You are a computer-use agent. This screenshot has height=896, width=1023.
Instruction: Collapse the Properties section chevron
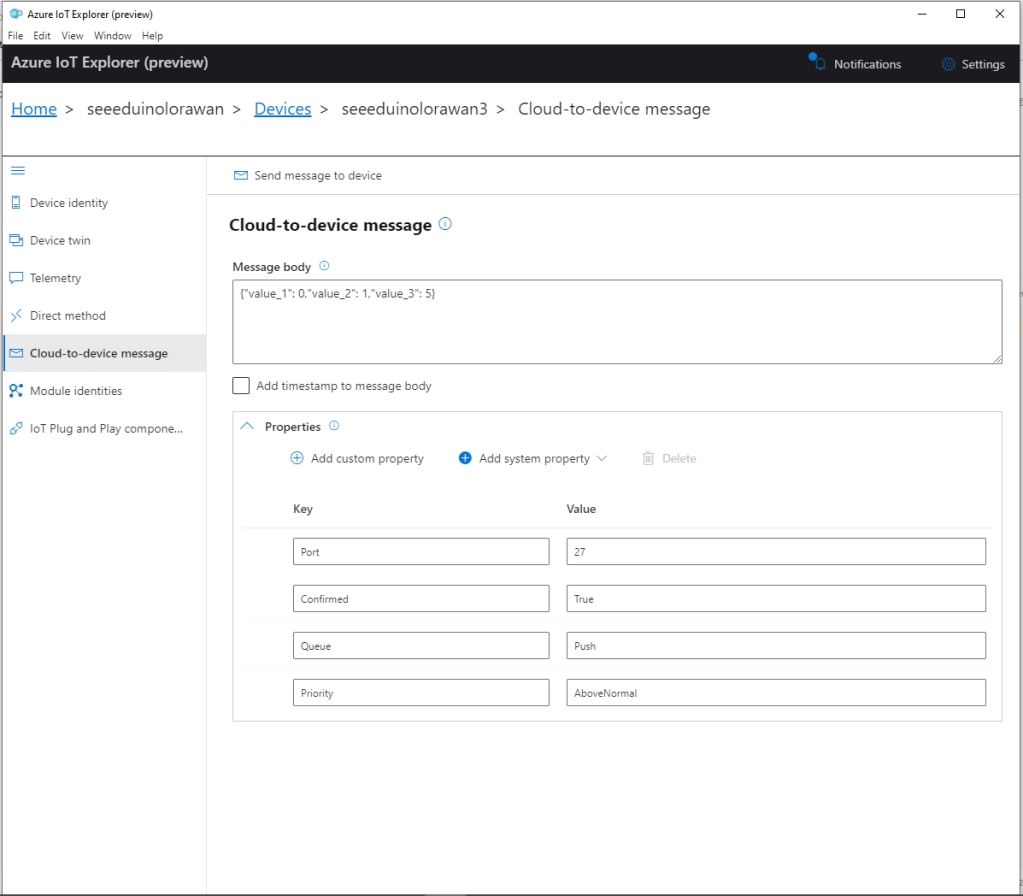[x=248, y=426]
